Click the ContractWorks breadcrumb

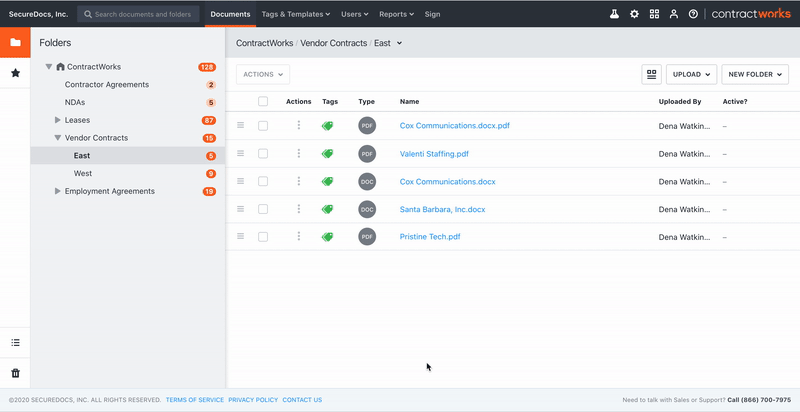[264, 43]
